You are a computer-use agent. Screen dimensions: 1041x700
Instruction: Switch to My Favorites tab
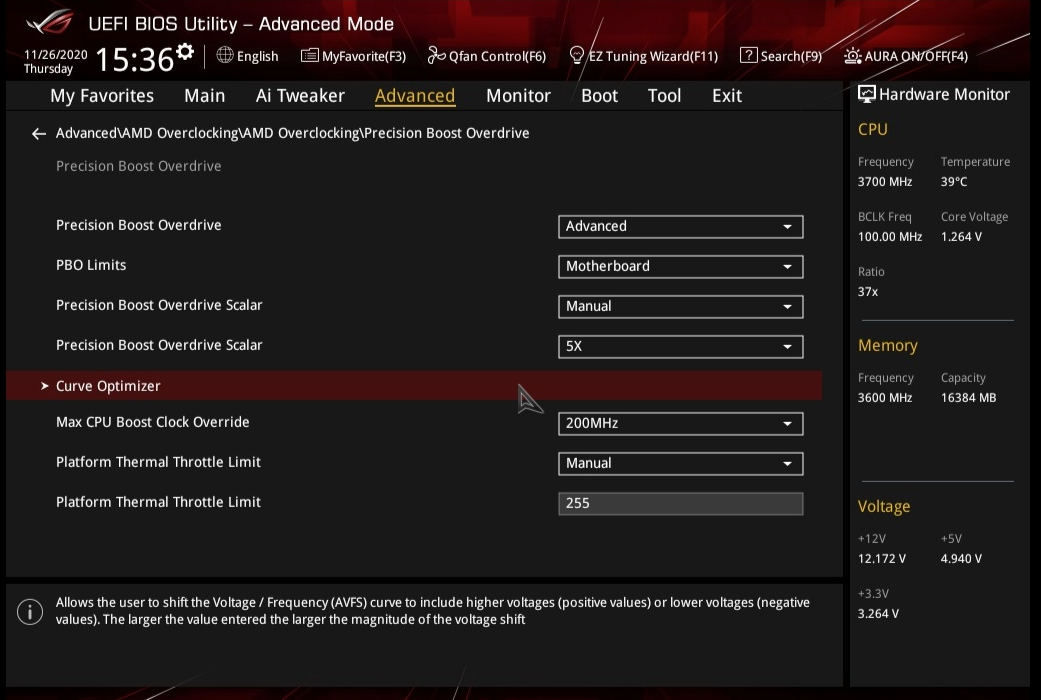point(102,96)
